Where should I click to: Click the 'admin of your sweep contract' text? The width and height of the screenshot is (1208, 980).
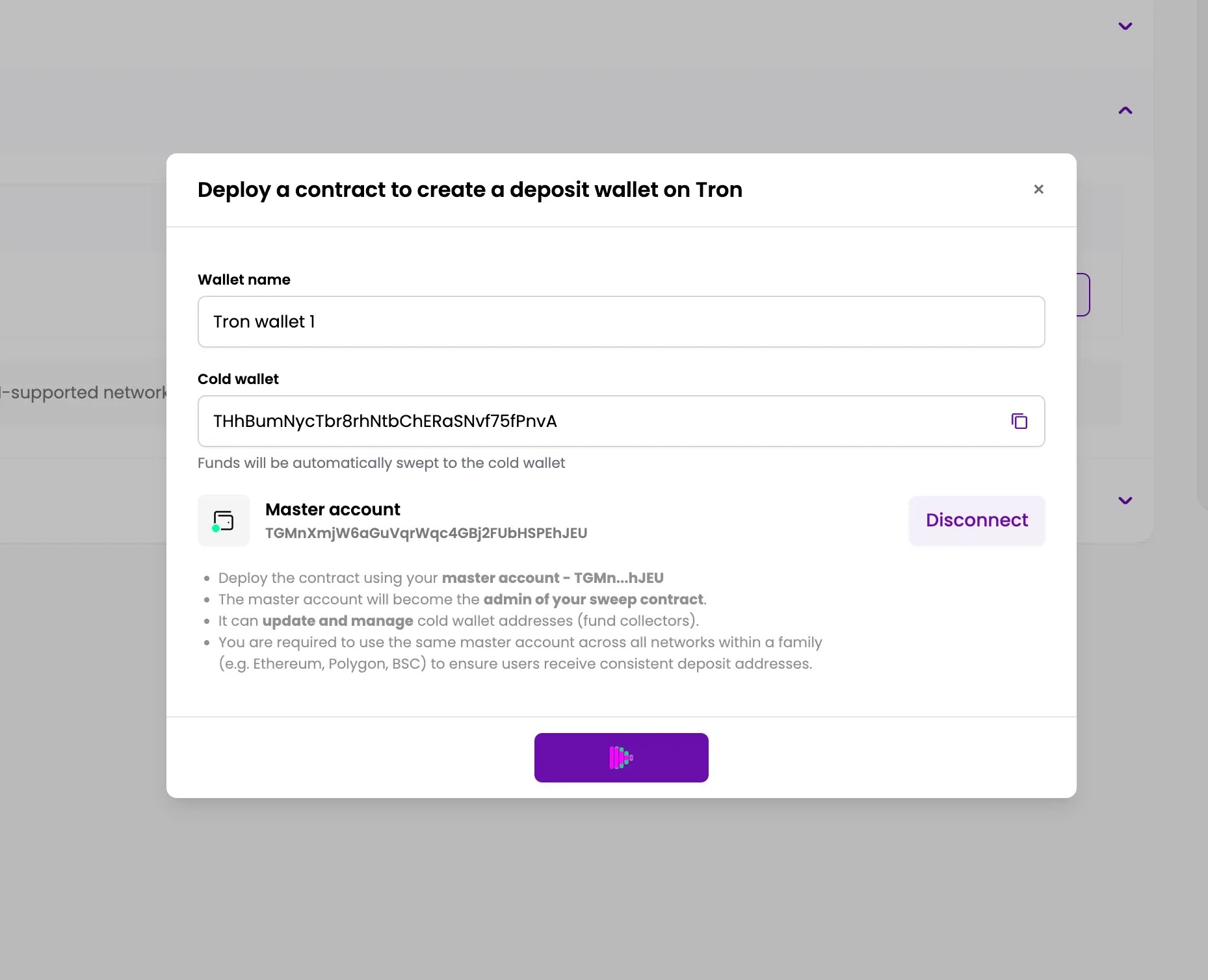[593, 599]
